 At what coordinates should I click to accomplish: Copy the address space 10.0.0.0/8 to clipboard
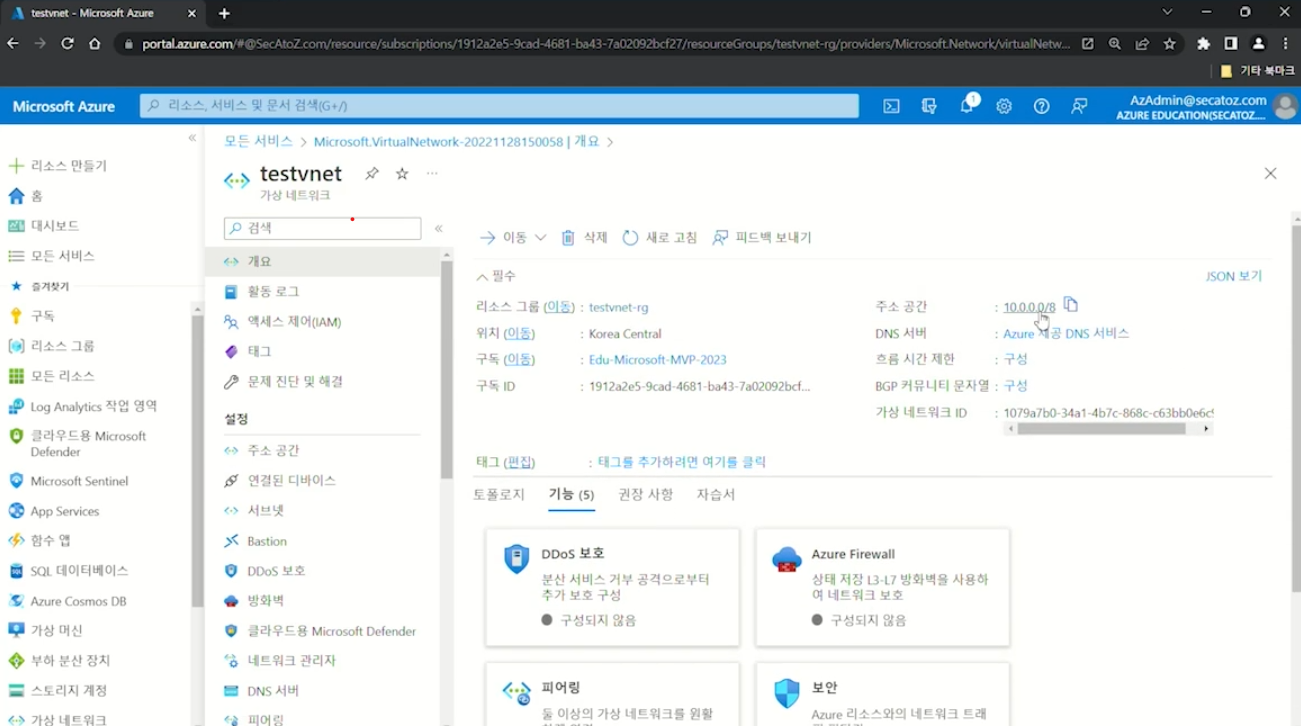[x=1071, y=305]
